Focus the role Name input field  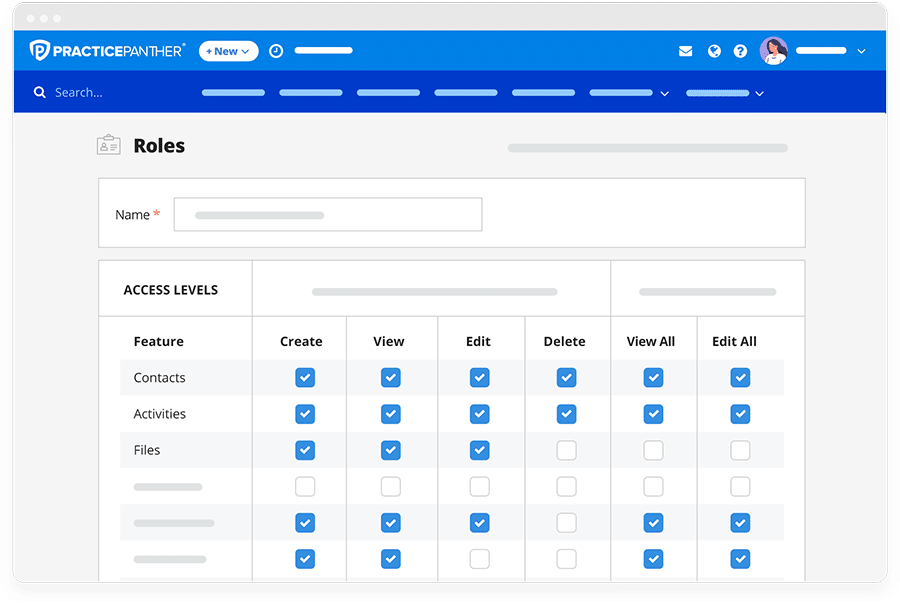pyautogui.click(x=328, y=214)
